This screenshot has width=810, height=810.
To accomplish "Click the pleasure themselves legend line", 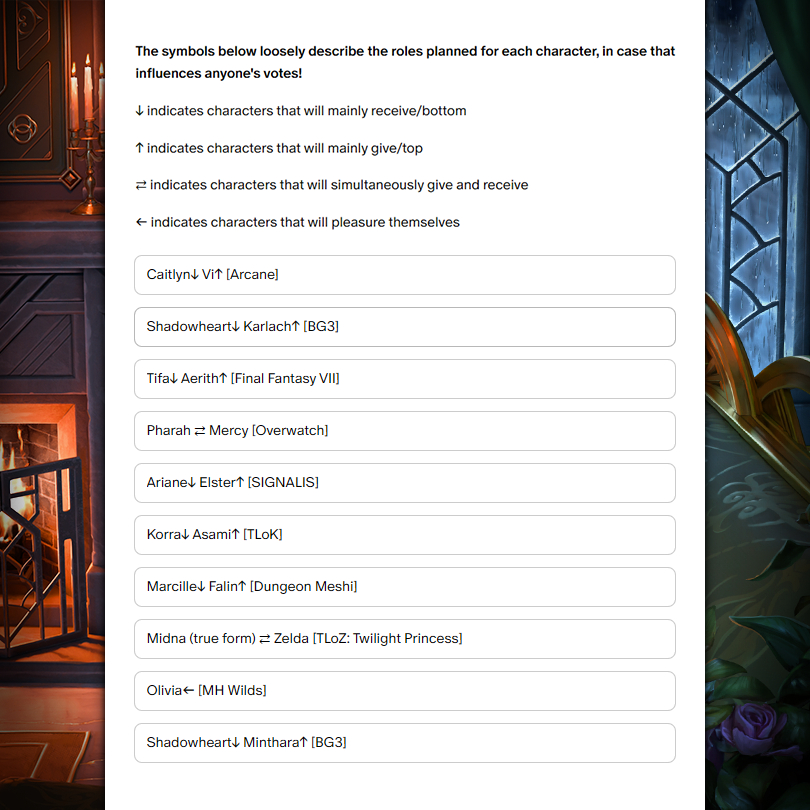I will 298,222.
